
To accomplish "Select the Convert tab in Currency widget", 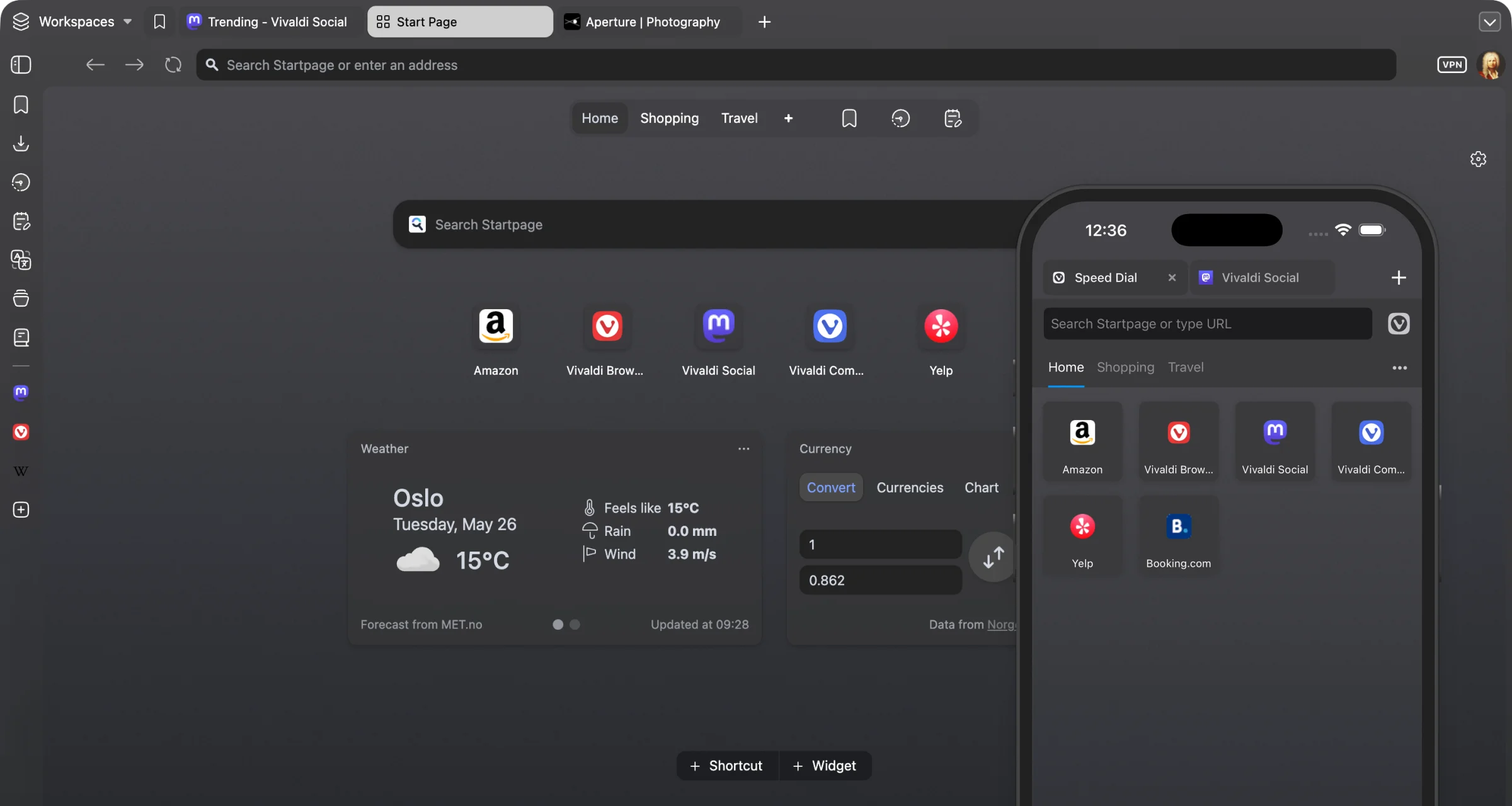I will [831, 487].
